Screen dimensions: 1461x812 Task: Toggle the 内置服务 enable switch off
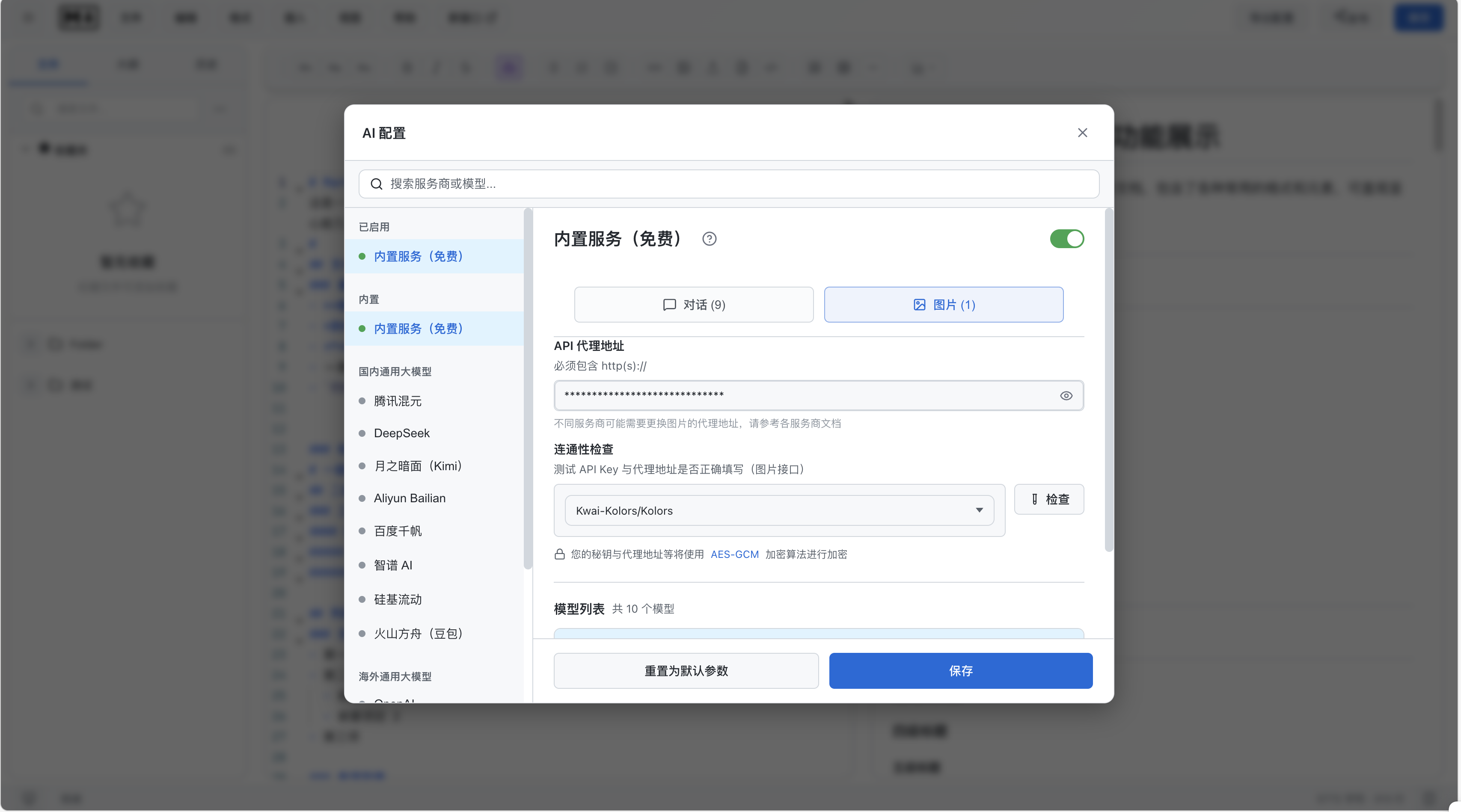[1066, 239]
